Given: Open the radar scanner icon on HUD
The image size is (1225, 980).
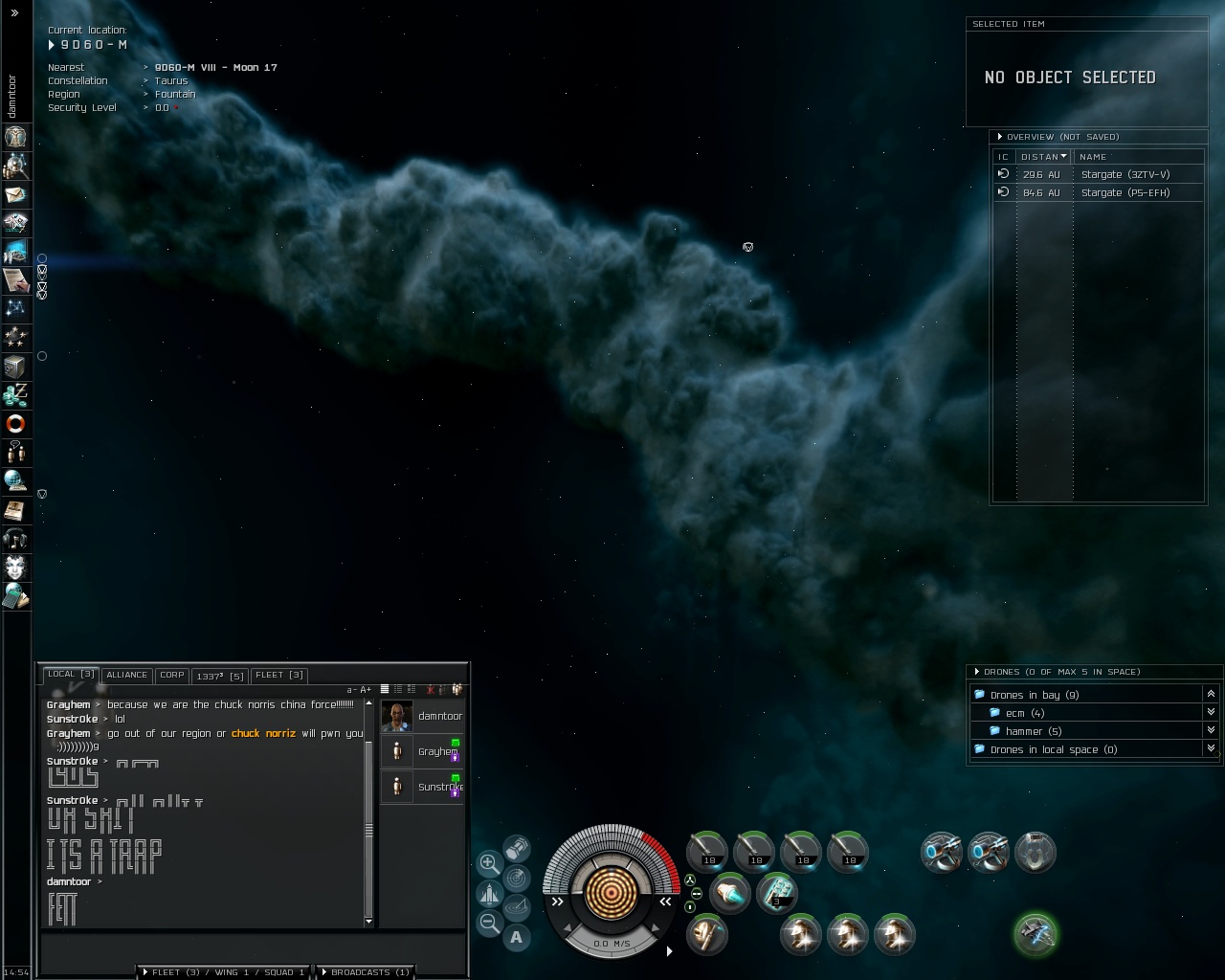Looking at the screenshot, I should point(517,877).
